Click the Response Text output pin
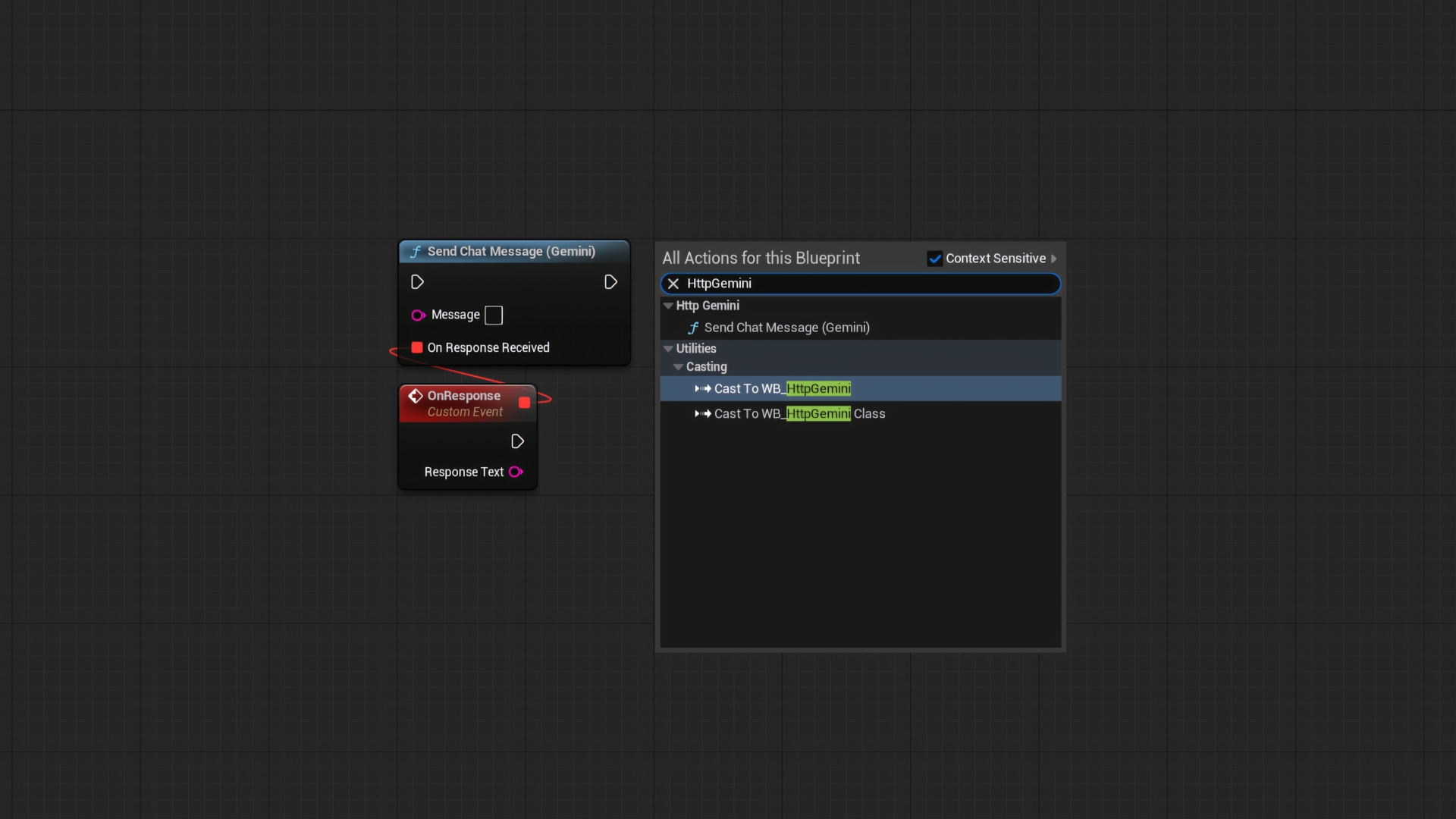Screen dimensions: 1456x819 pos(516,472)
